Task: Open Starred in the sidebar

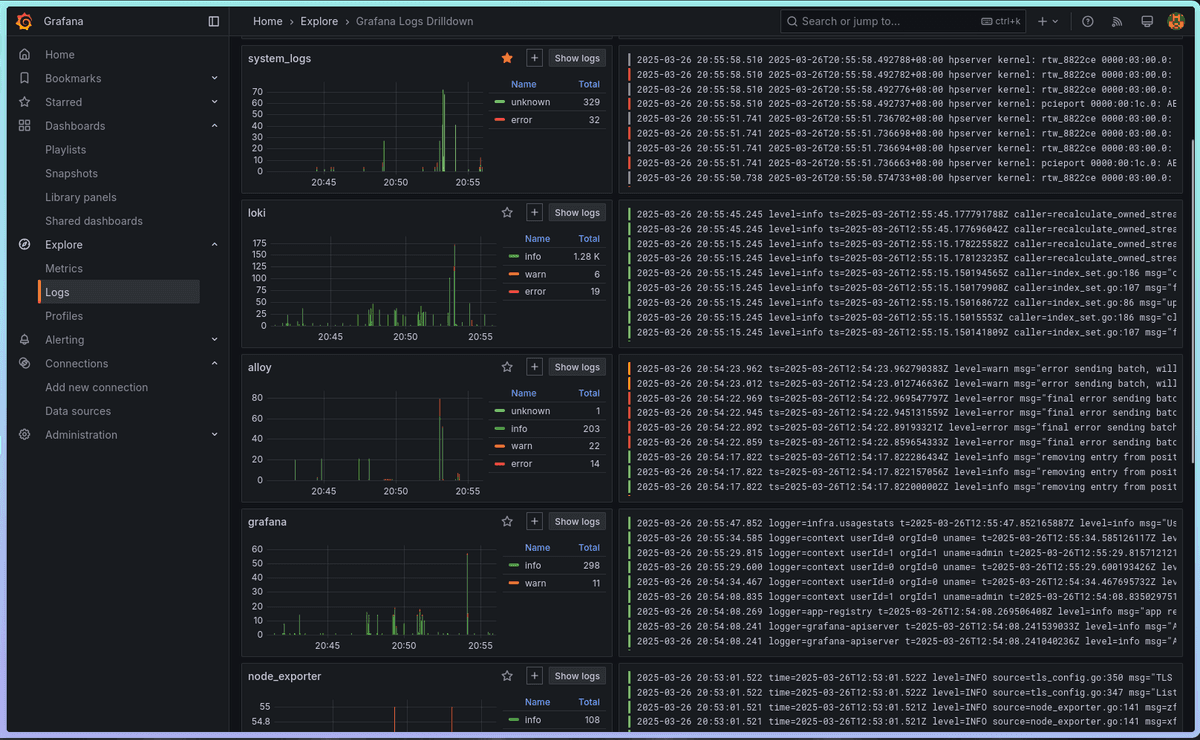Action: click(63, 102)
